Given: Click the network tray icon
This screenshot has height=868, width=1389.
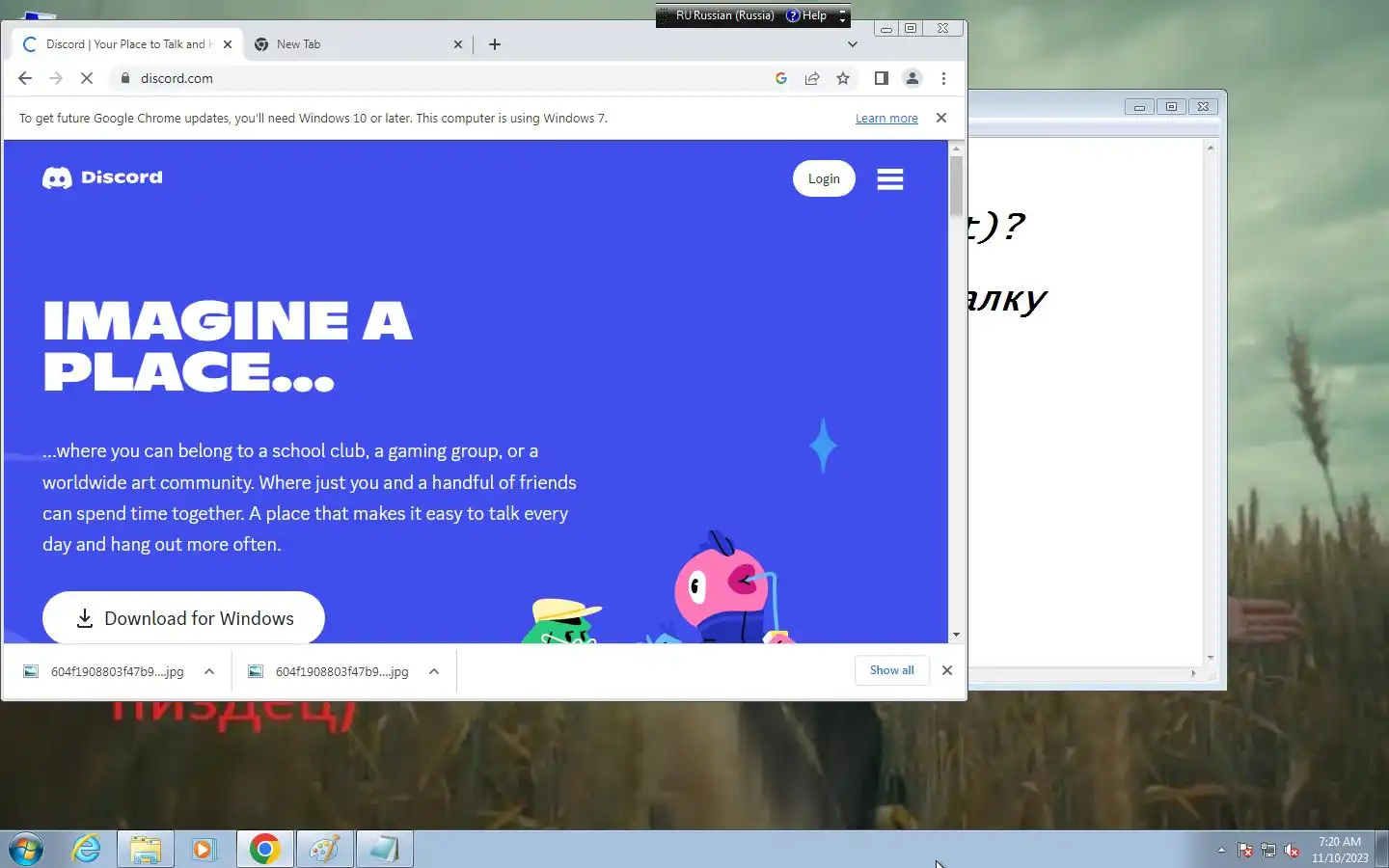Looking at the screenshot, I should click(x=1268, y=850).
